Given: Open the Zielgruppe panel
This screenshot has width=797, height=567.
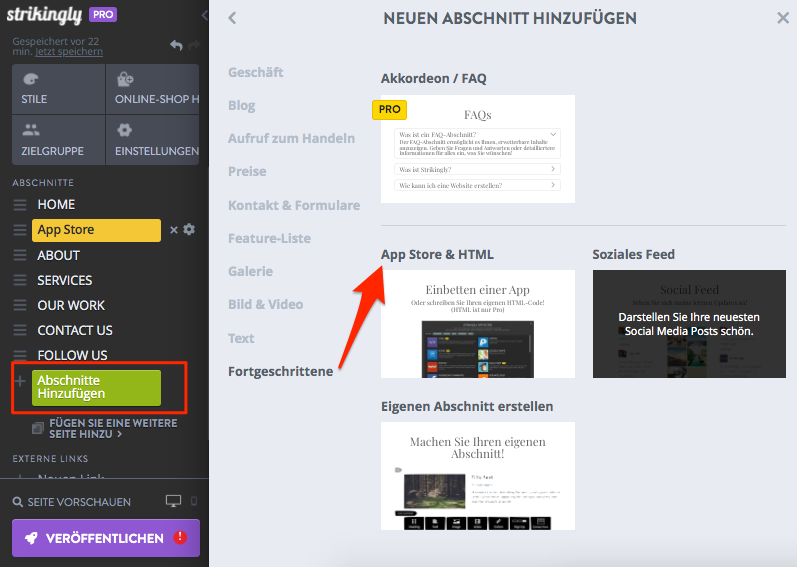Looking at the screenshot, I should (x=57, y=140).
